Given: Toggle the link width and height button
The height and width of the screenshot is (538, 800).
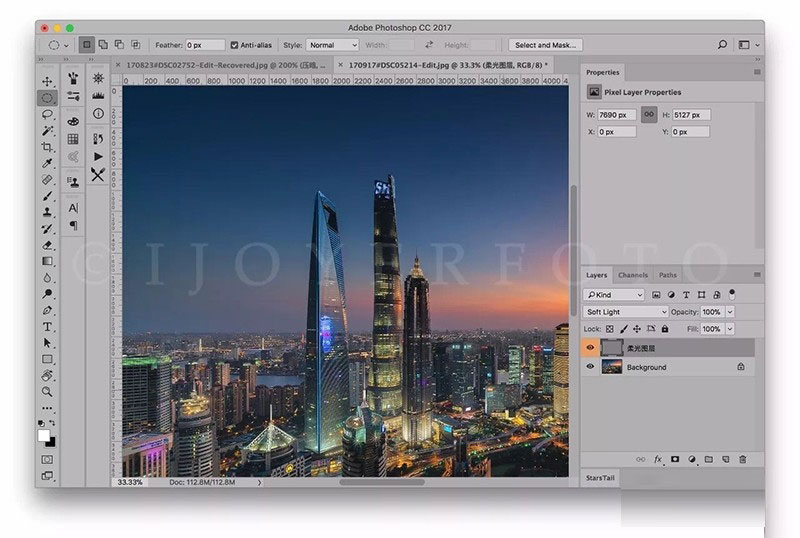Looking at the screenshot, I should click(648, 115).
